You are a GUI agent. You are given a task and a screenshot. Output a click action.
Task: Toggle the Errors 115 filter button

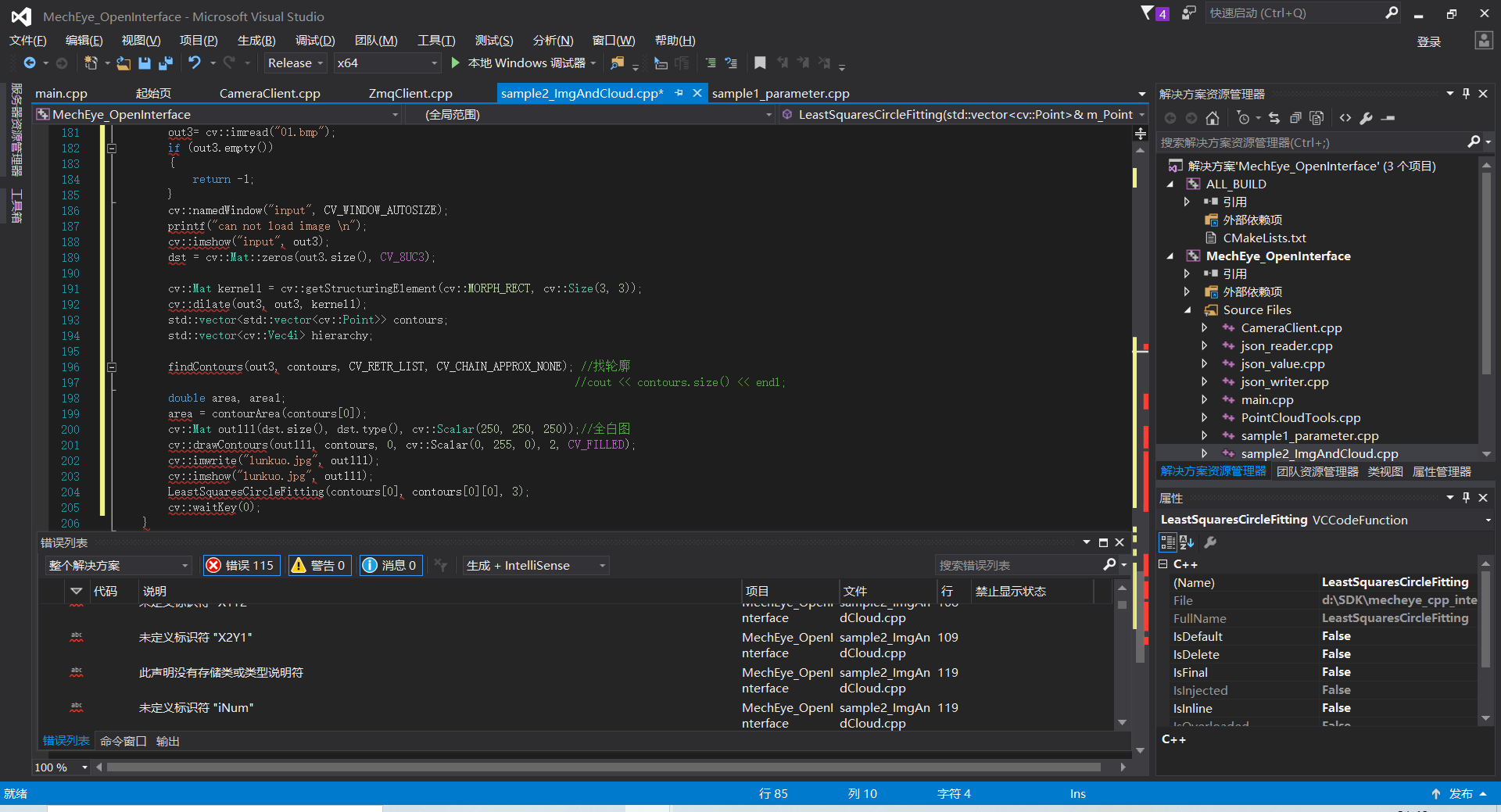241,565
